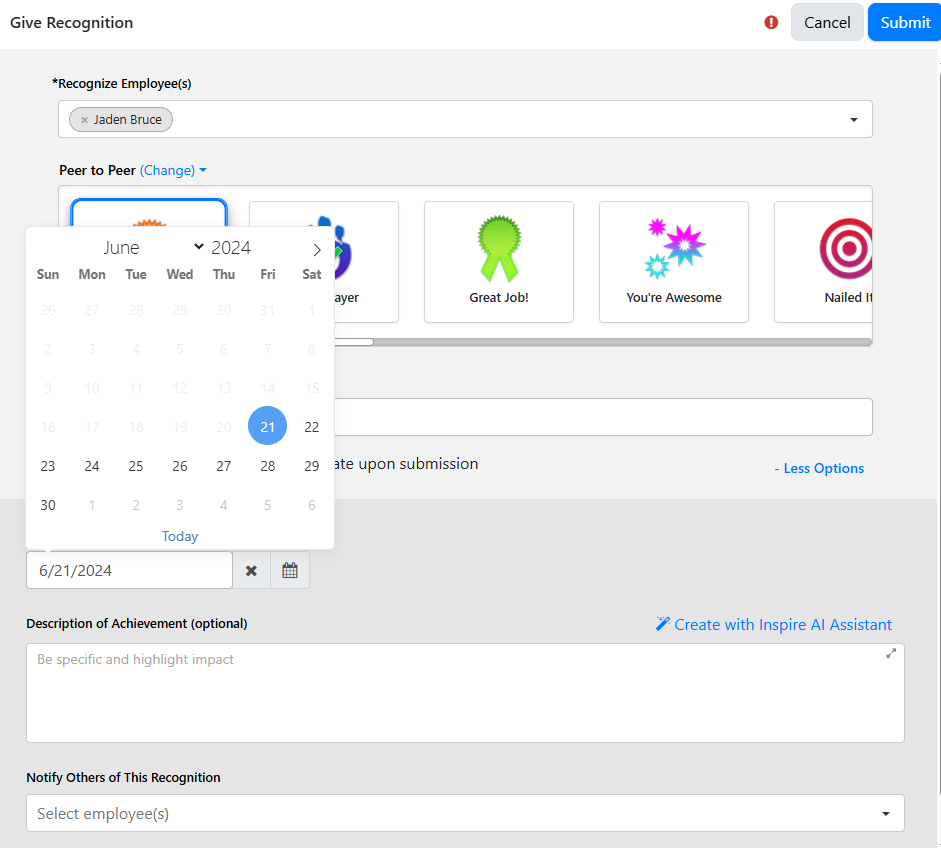
Task: Click the Cancel button
Action: 827,22
